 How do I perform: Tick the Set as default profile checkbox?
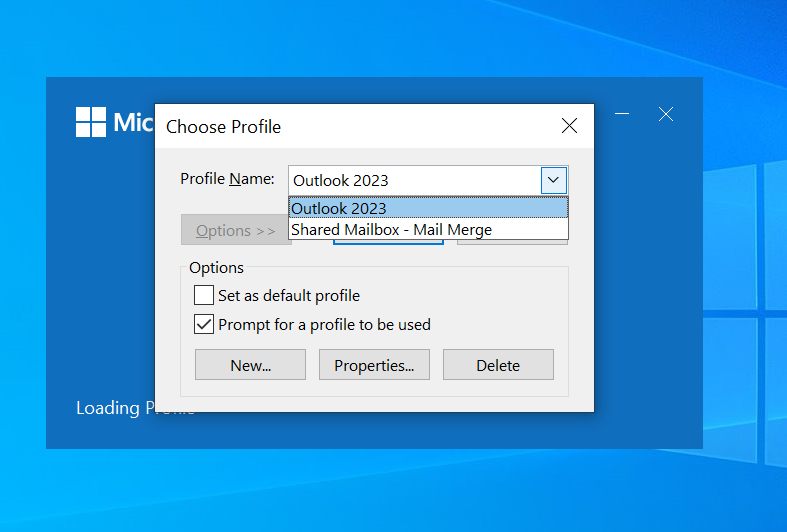click(x=204, y=295)
